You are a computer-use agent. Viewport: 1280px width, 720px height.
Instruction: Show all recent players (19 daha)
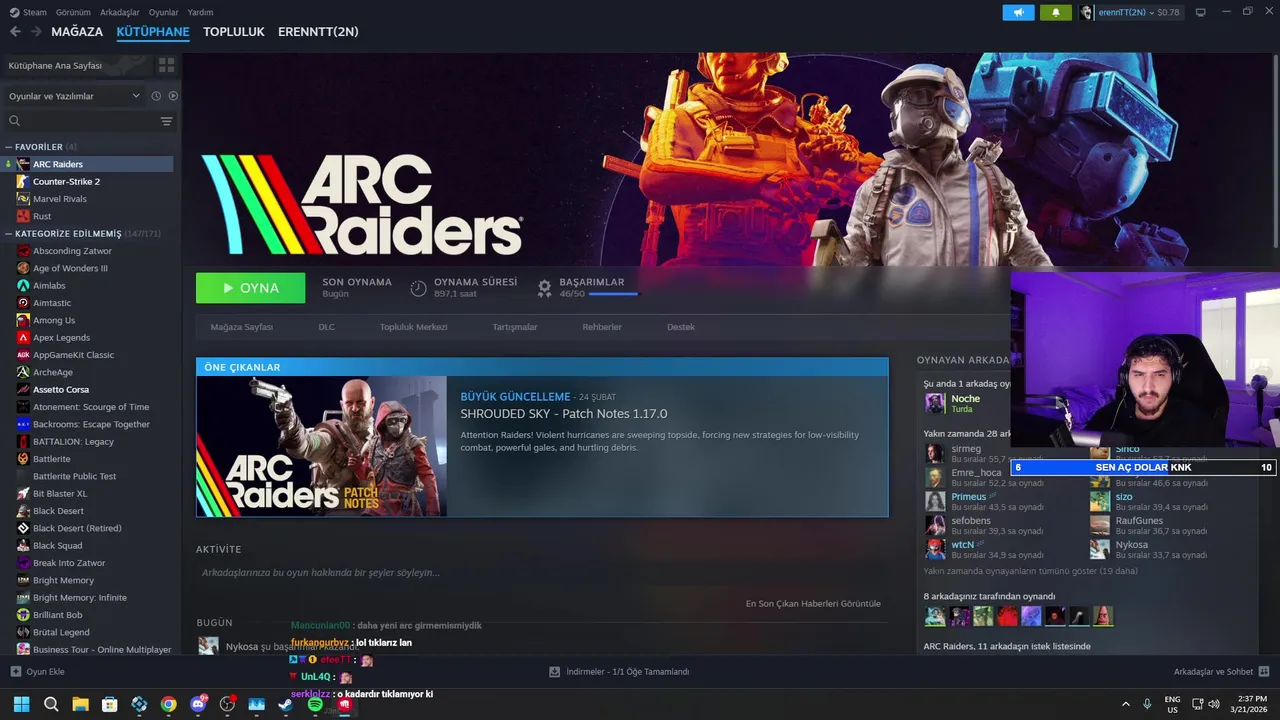tap(1030, 571)
